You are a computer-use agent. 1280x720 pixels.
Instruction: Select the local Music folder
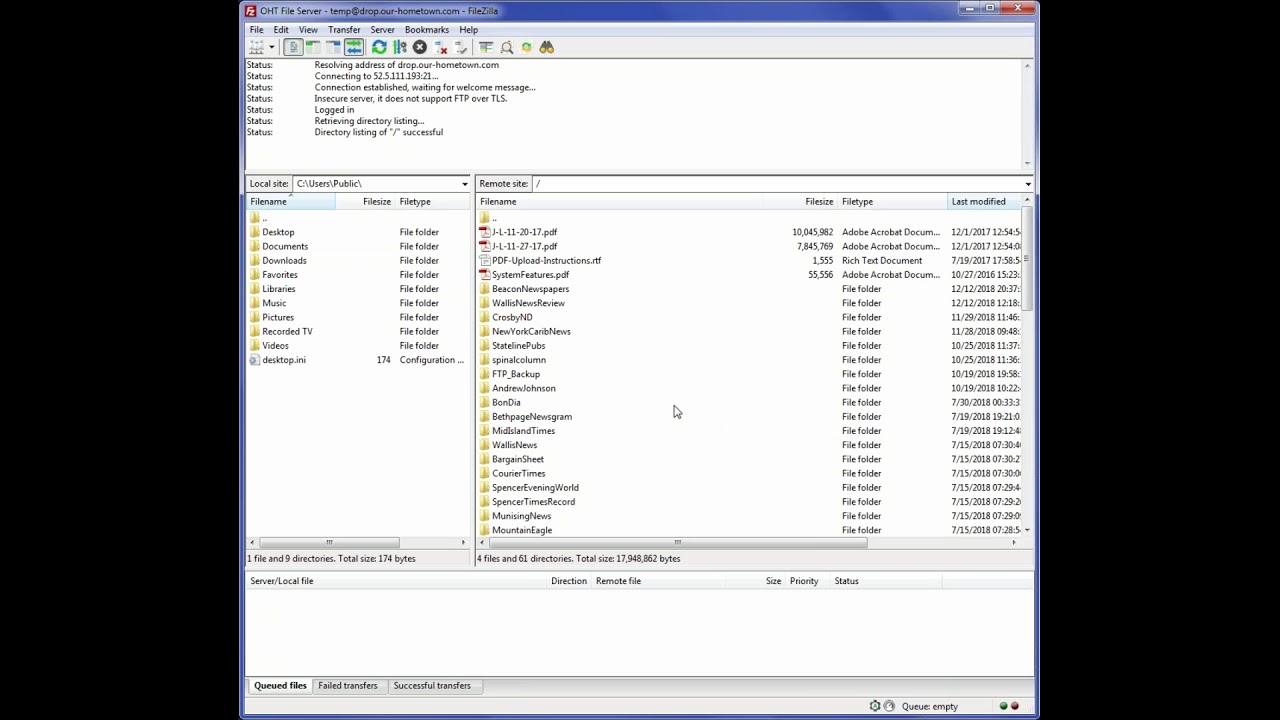[274, 303]
